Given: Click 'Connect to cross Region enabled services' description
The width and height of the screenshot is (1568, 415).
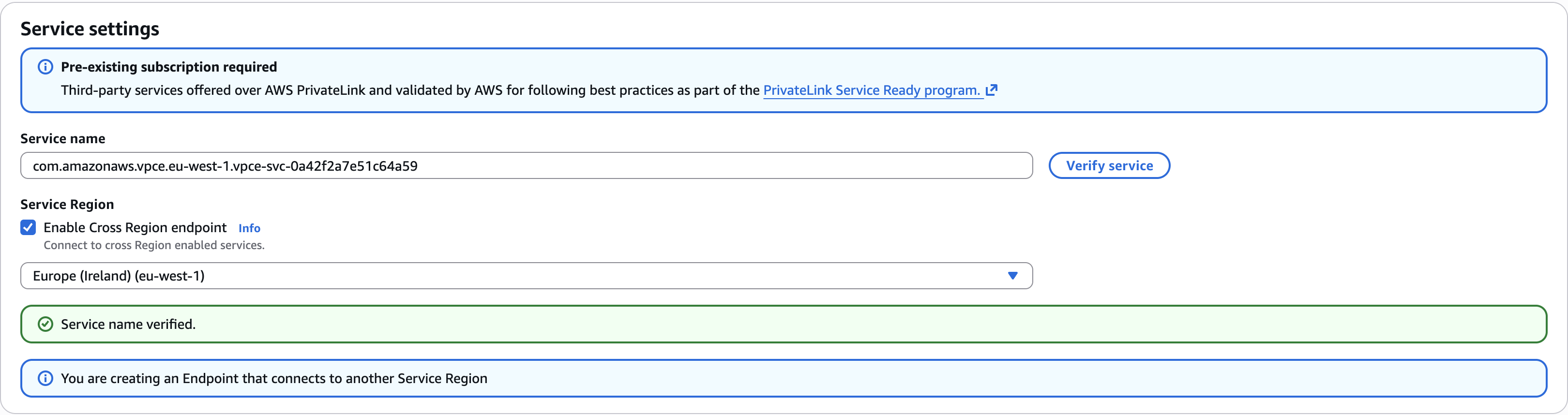Looking at the screenshot, I should pyautogui.click(x=154, y=245).
